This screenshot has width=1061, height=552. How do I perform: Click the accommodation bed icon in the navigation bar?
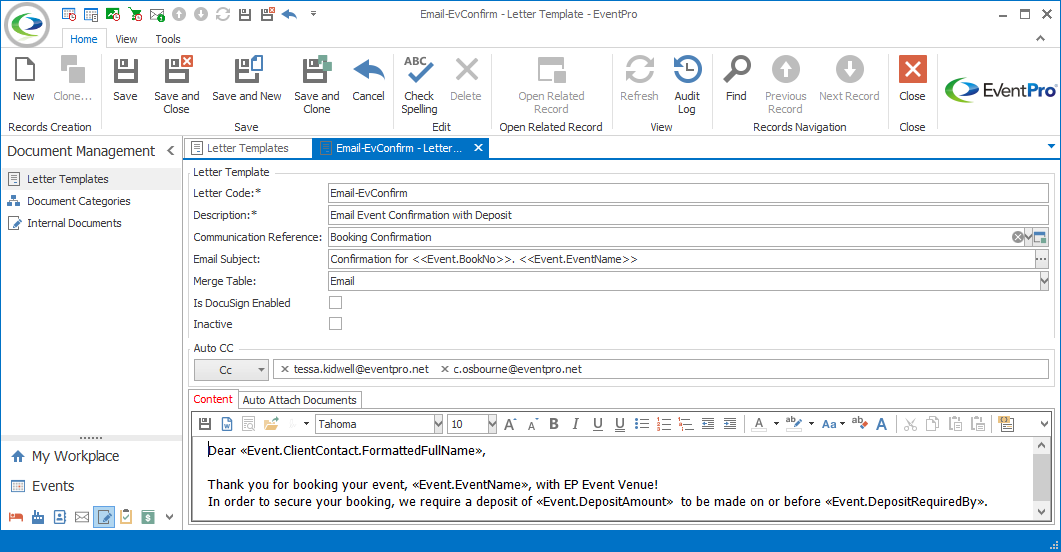16,518
